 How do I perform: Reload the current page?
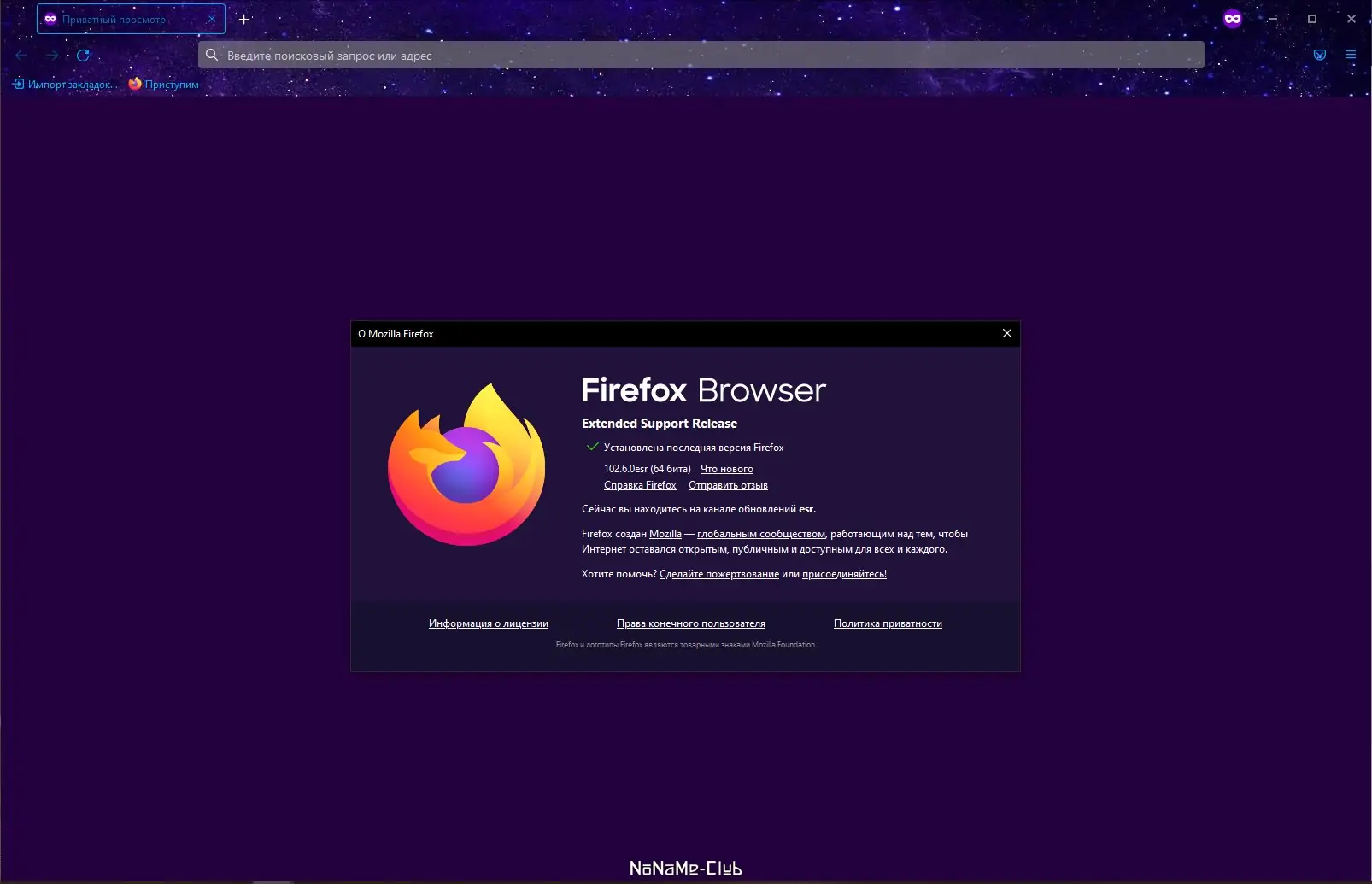[x=83, y=56]
